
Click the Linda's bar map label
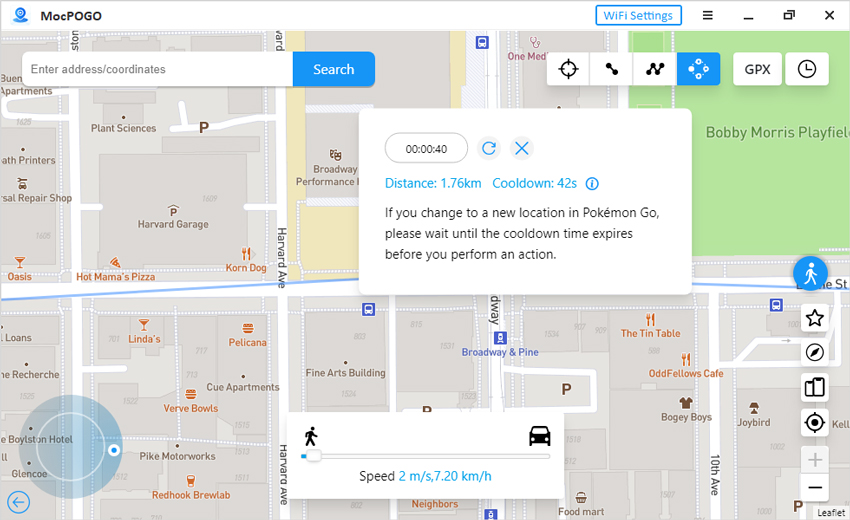144,339
